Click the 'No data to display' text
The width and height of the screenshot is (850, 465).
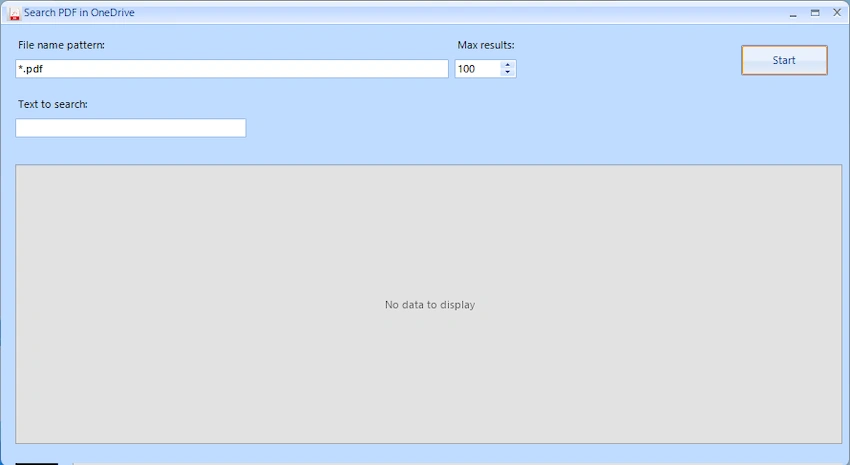(430, 305)
